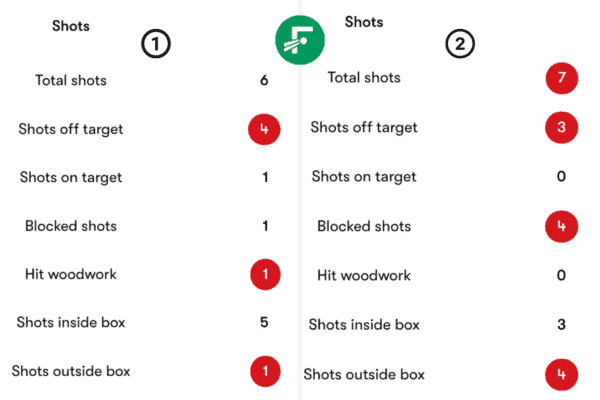Click left Shots inside box label
600x400 pixels.
click(x=71, y=322)
